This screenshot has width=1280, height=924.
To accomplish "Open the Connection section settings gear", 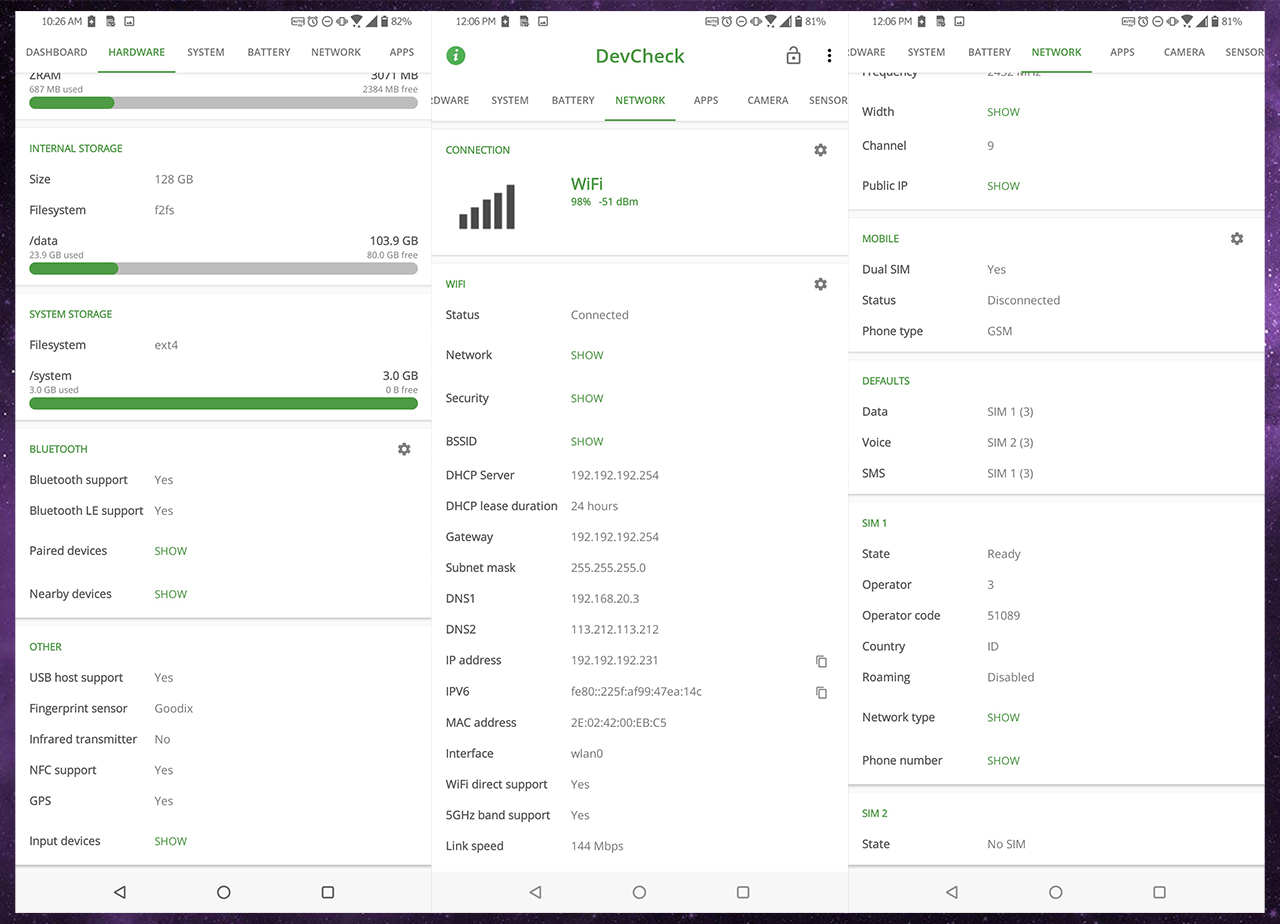I will pyautogui.click(x=820, y=150).
